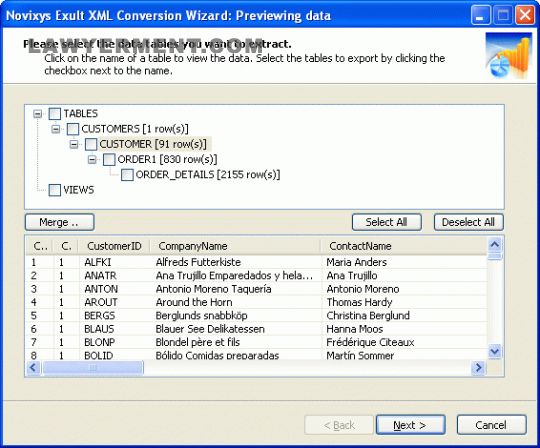Go to the Next wizard step
The width and height of the screenshot is (540, 448).
(x=411, y=425)
